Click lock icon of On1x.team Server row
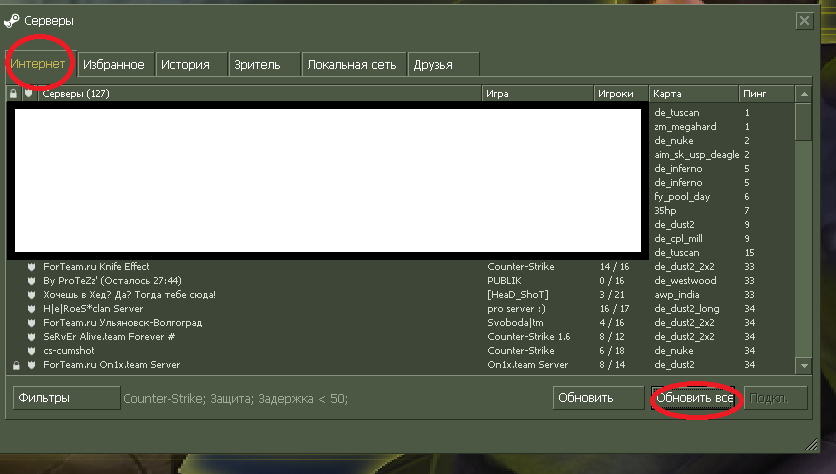Image resolution: width=836 pixels, height=474 pixels. tap(16, 365)
